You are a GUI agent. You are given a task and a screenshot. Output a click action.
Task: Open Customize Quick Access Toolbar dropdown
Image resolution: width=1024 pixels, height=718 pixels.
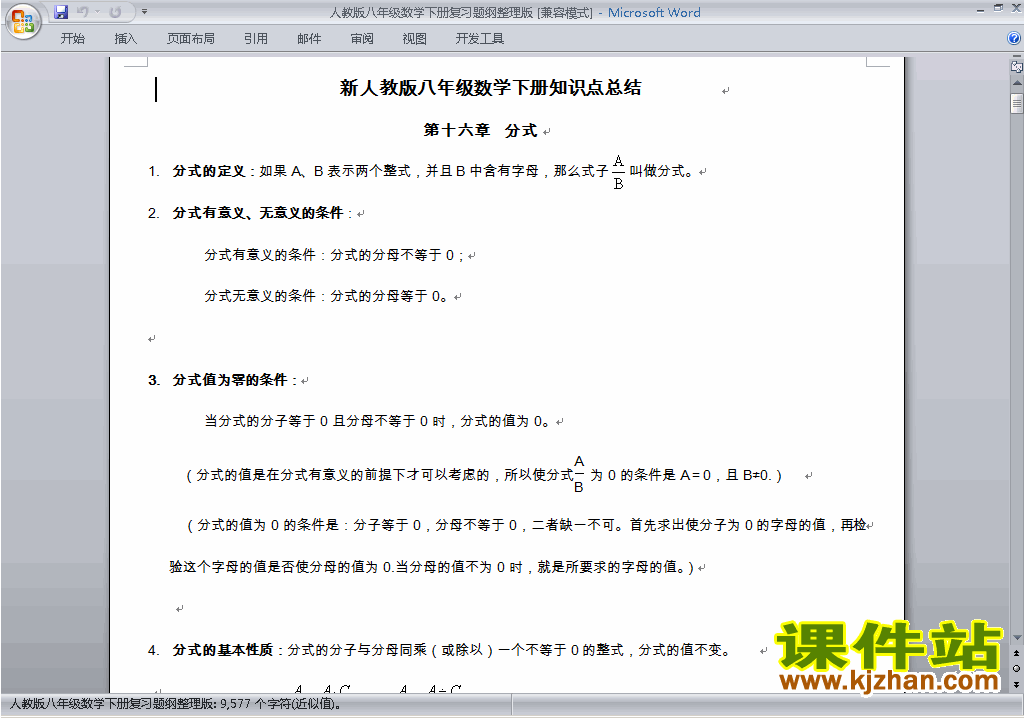coord(144,12)
